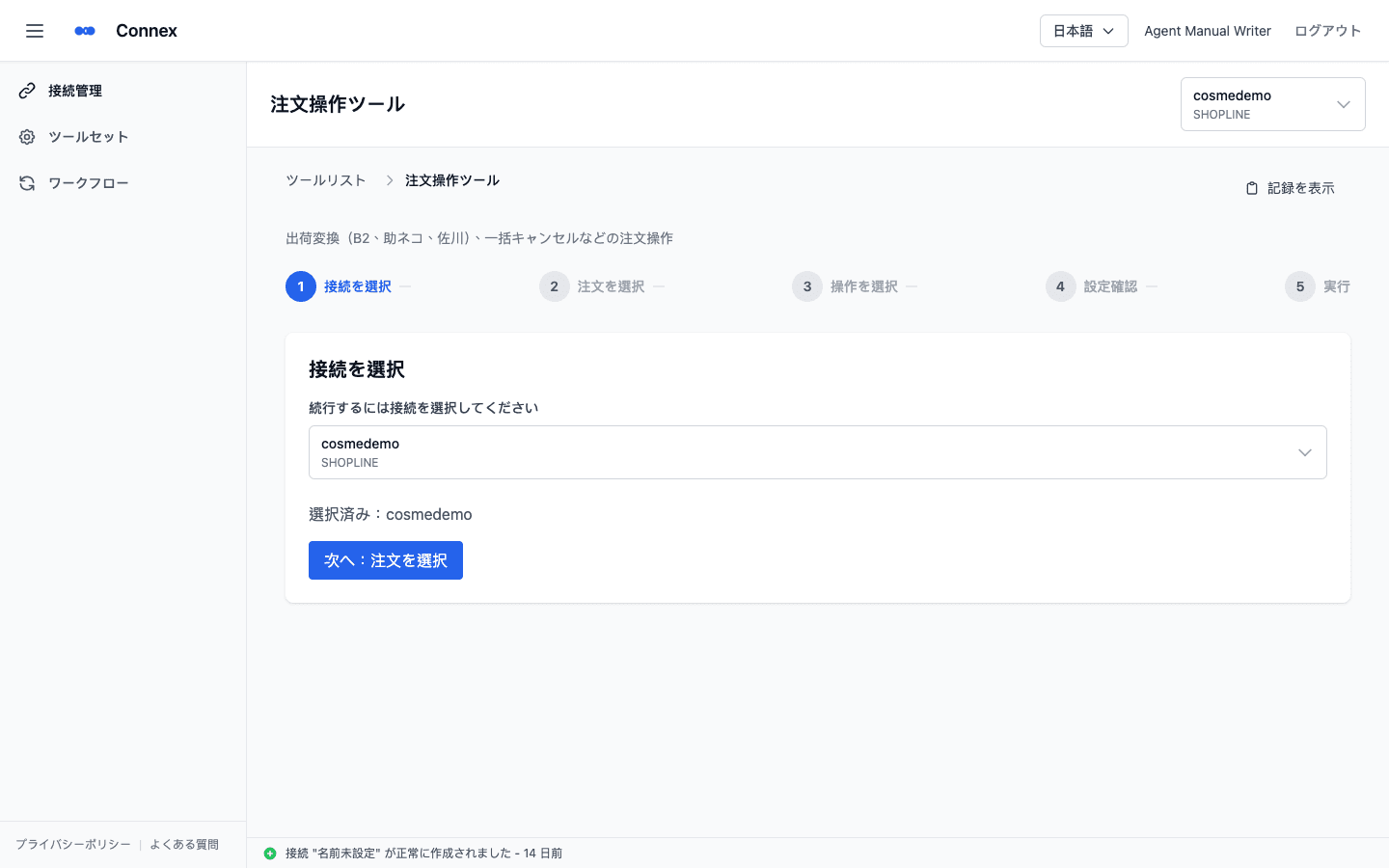Go to step 3 操作を選択

pos(845,286)
